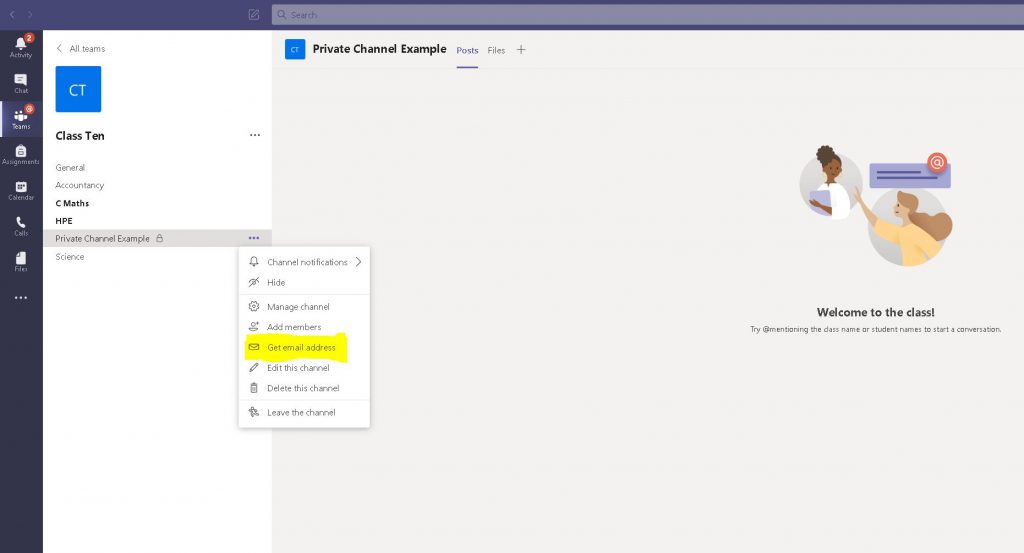Click Hide in the channel menu
The height and width of the screenshot is (553, 1024).
point(276,283)
